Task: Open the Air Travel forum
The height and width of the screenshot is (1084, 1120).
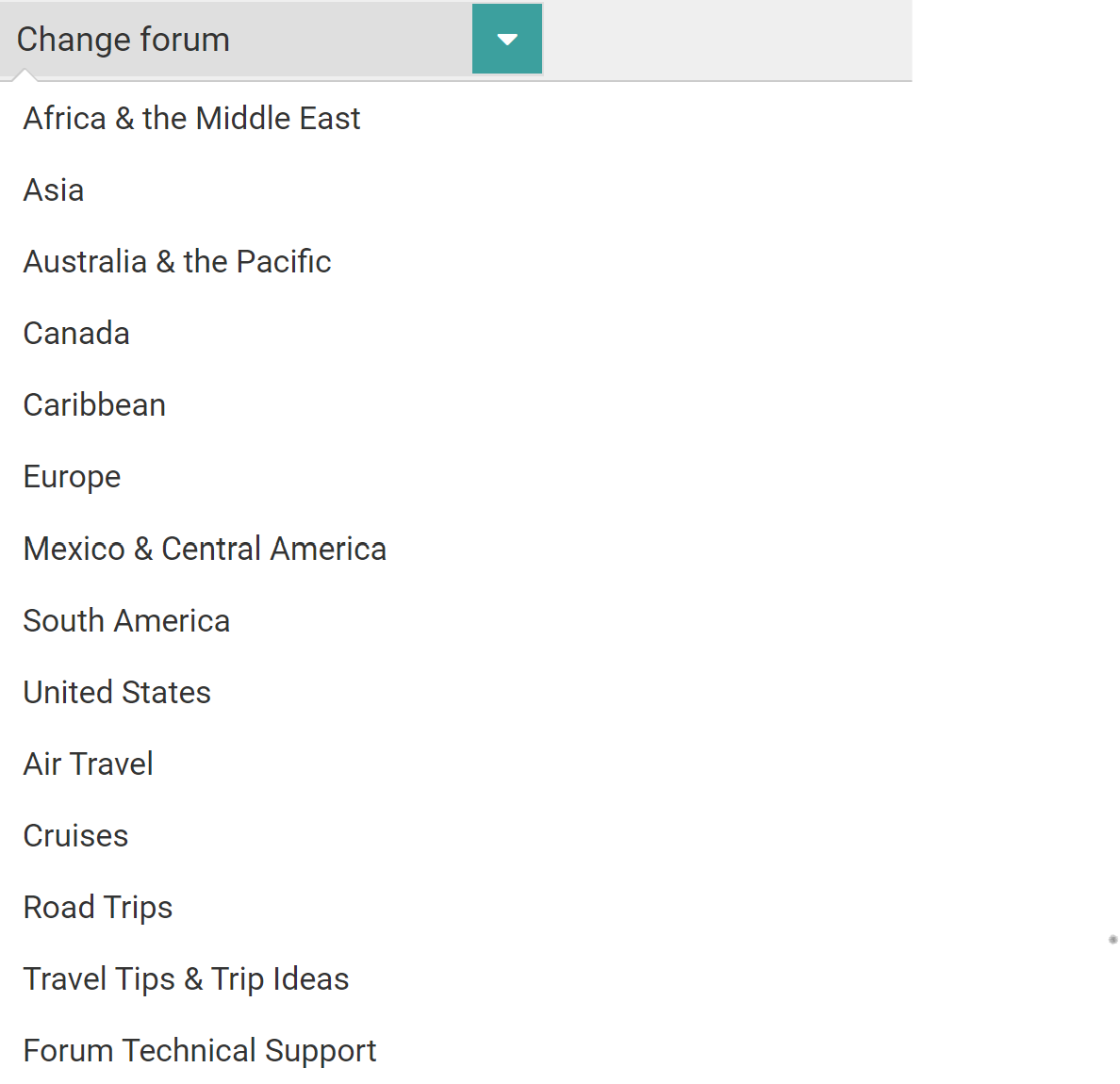Action: tap(89, 764)
